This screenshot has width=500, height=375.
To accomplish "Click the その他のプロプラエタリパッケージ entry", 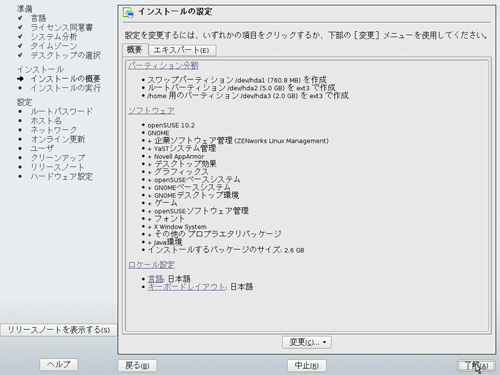I will (x=214, y=234).
